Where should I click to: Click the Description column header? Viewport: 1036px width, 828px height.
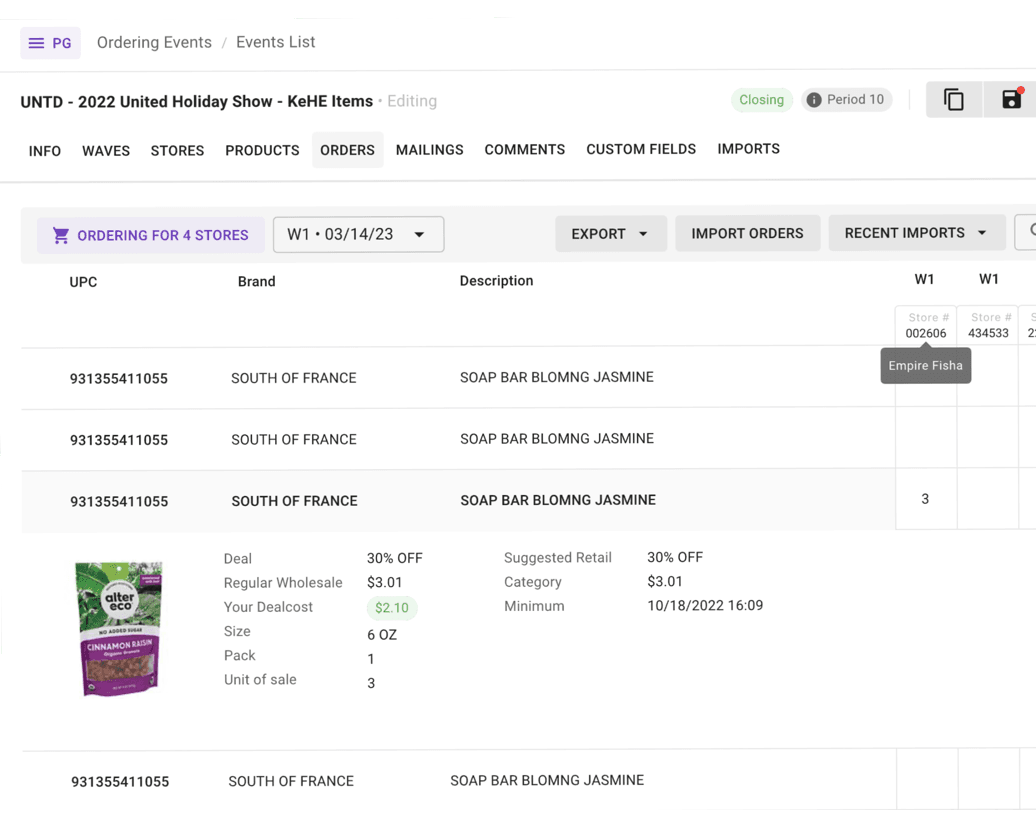(x=496, y=281)
